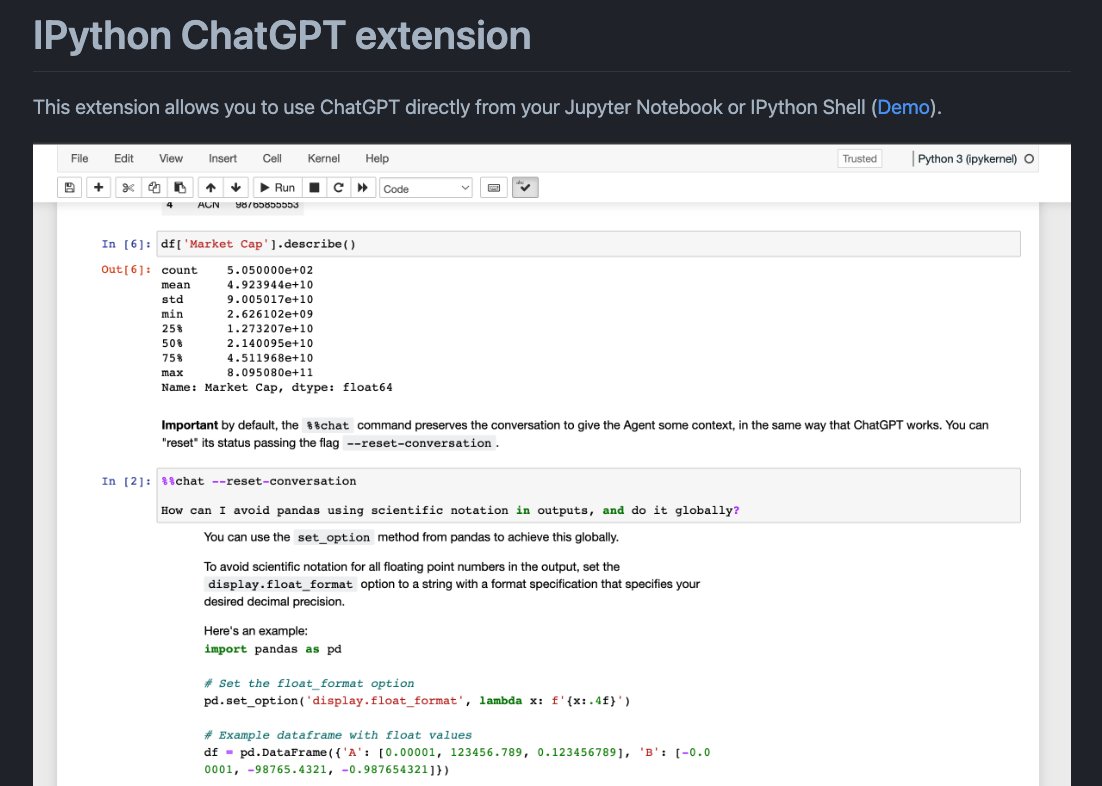Click the %%chat inline code in Important note

[328, 425]
